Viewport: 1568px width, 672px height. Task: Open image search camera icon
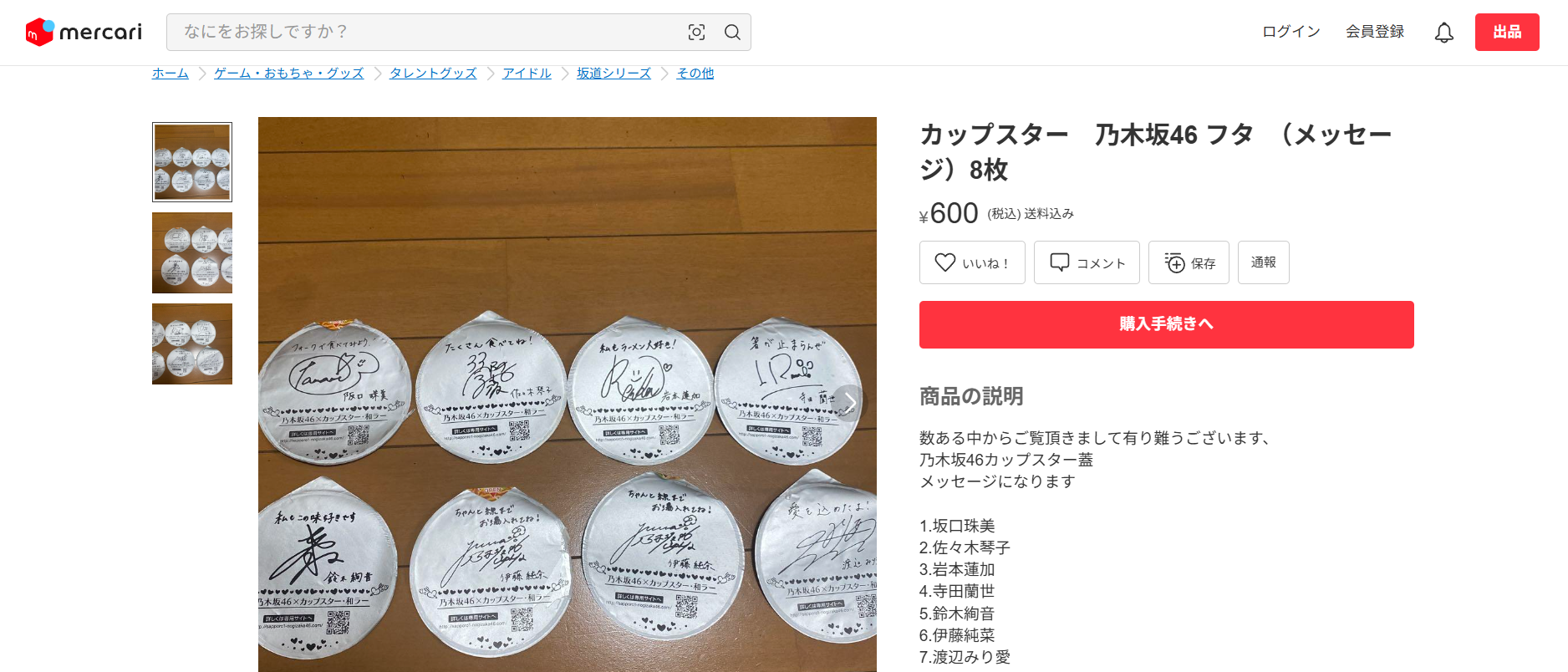coord(696,32)
